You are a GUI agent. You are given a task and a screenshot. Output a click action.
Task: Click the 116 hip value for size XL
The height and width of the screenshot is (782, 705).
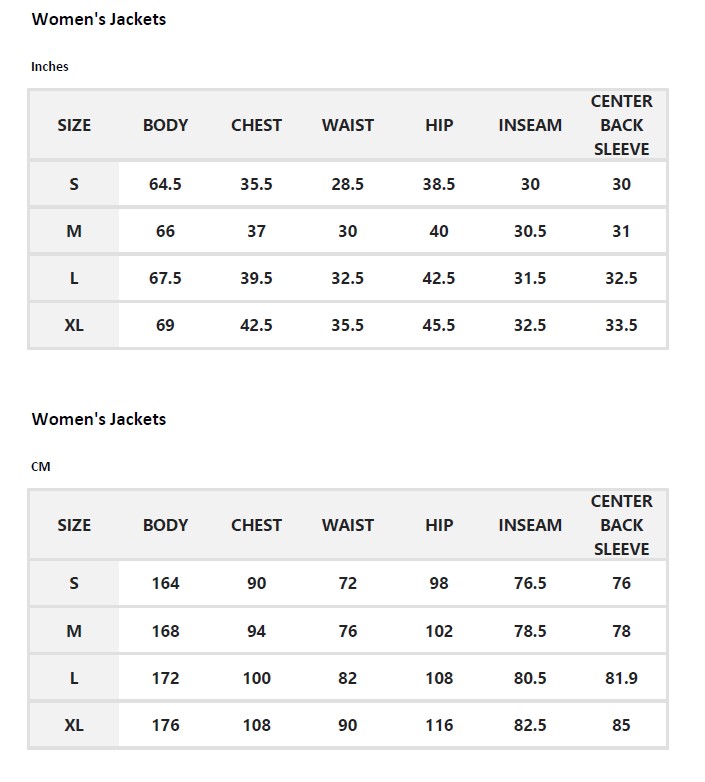point(439,725)
